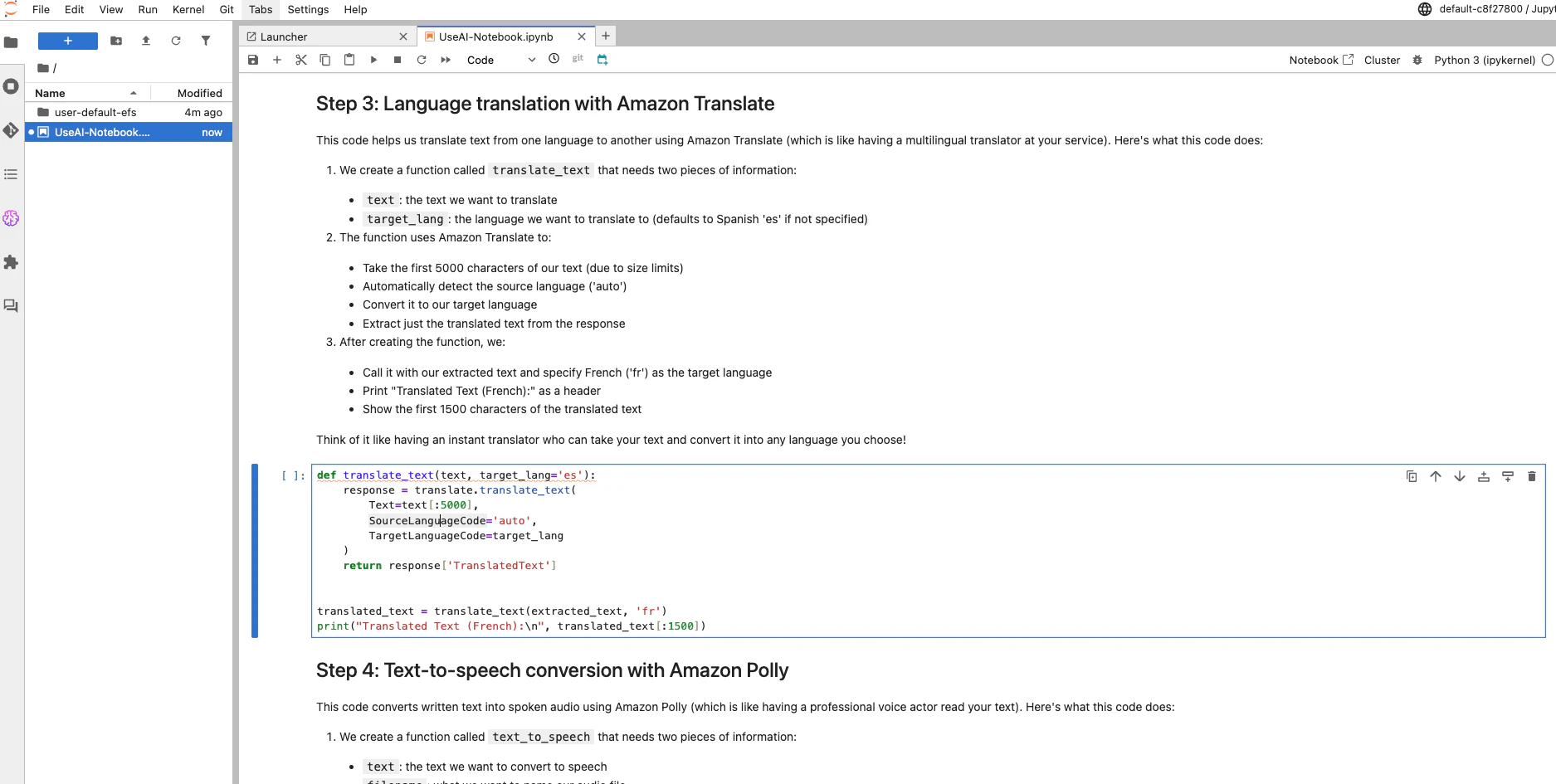Screen dimensions: 1556x784
Task: Click the blue New Launcher button
Action: [68, 41]
